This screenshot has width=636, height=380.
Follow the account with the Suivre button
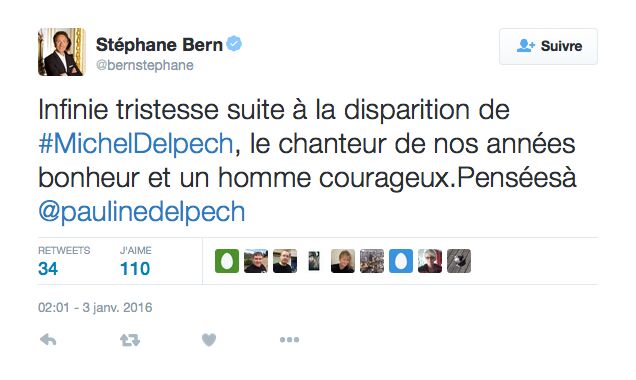tap(548, 46)
